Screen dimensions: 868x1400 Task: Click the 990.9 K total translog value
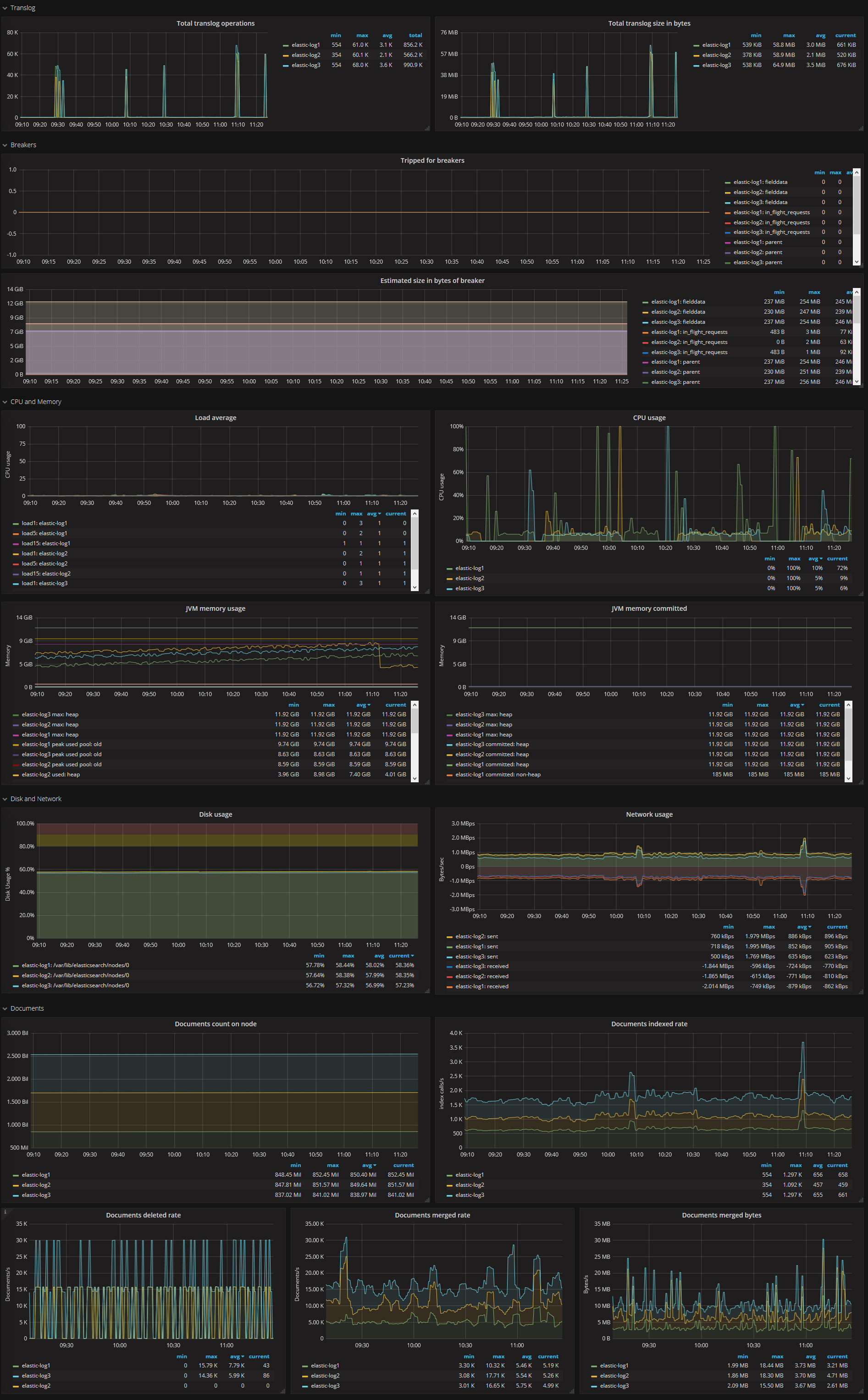(412, 66)
